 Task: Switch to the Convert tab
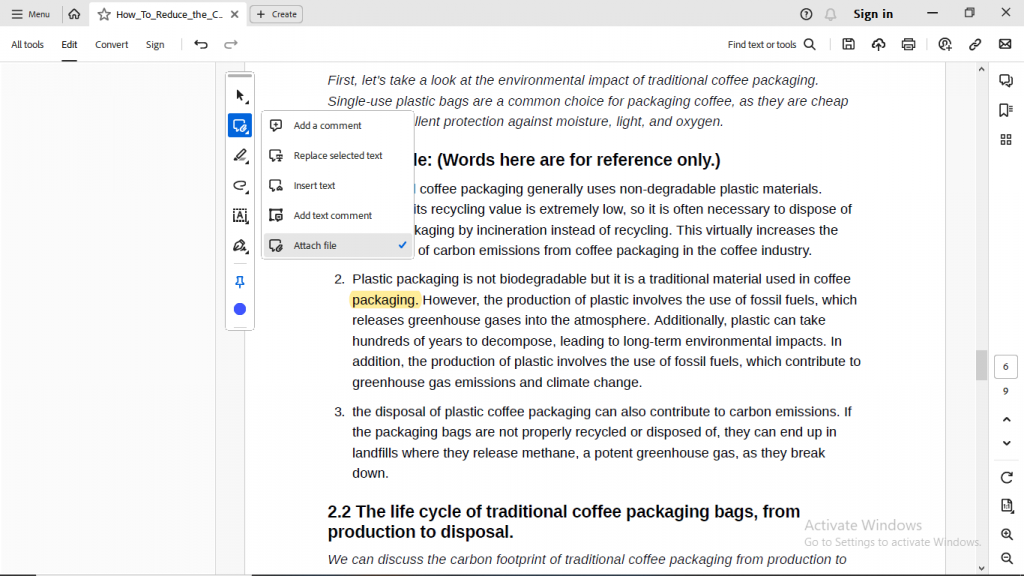click(112, 45)
